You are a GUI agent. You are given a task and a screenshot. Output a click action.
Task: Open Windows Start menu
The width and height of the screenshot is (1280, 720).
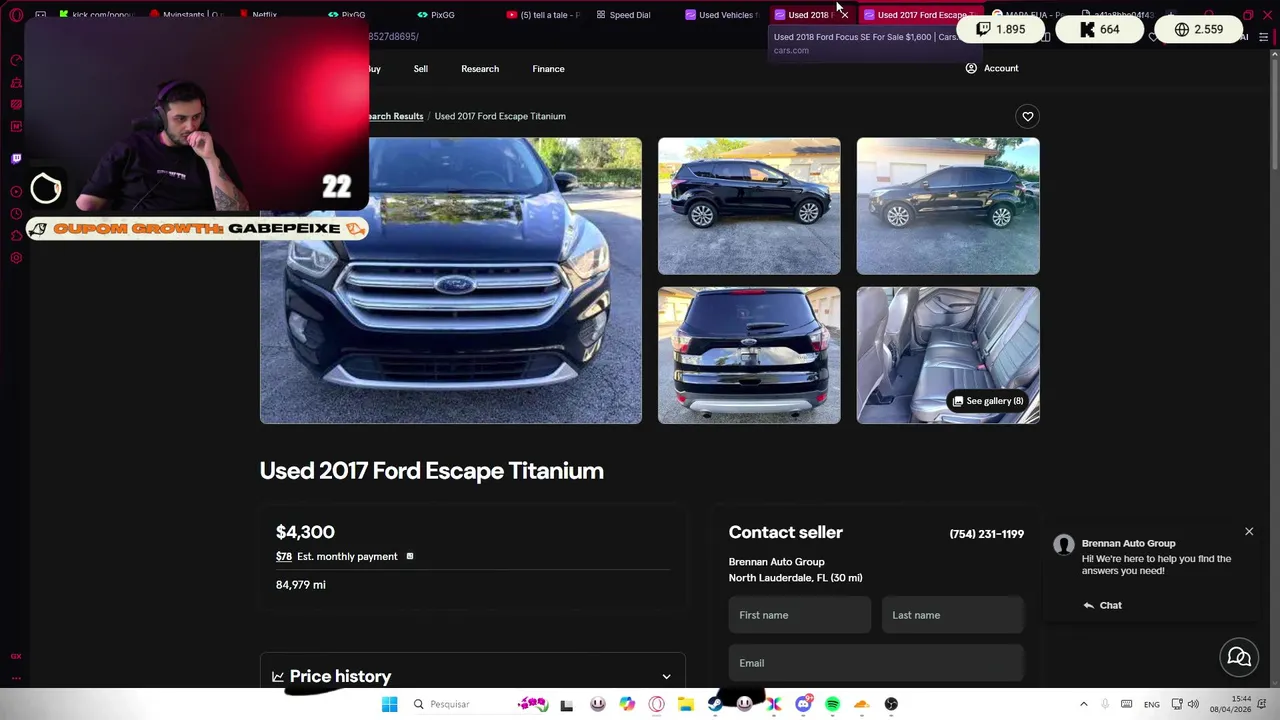[x=389, y=704]
